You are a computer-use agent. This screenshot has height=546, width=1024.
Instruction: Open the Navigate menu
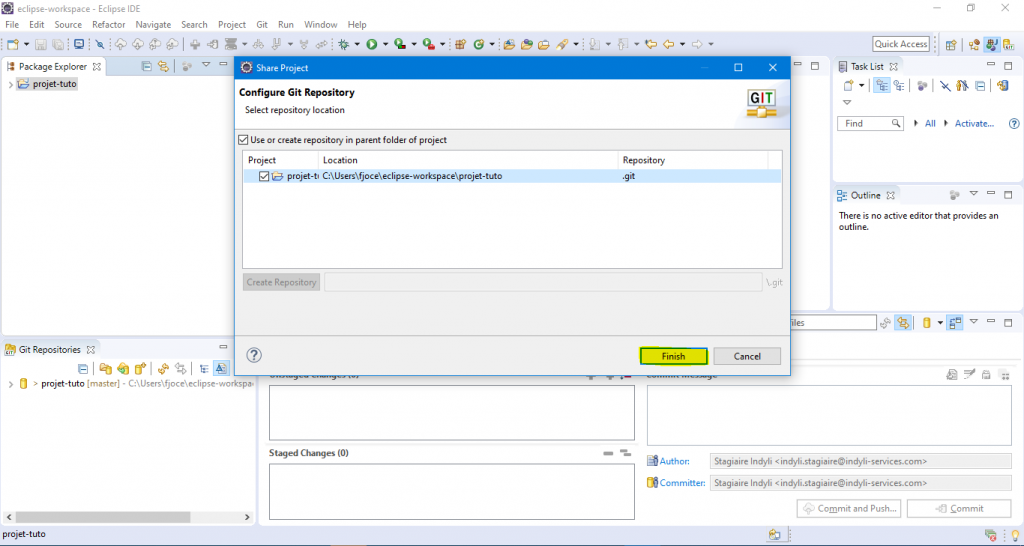point(153,25)
